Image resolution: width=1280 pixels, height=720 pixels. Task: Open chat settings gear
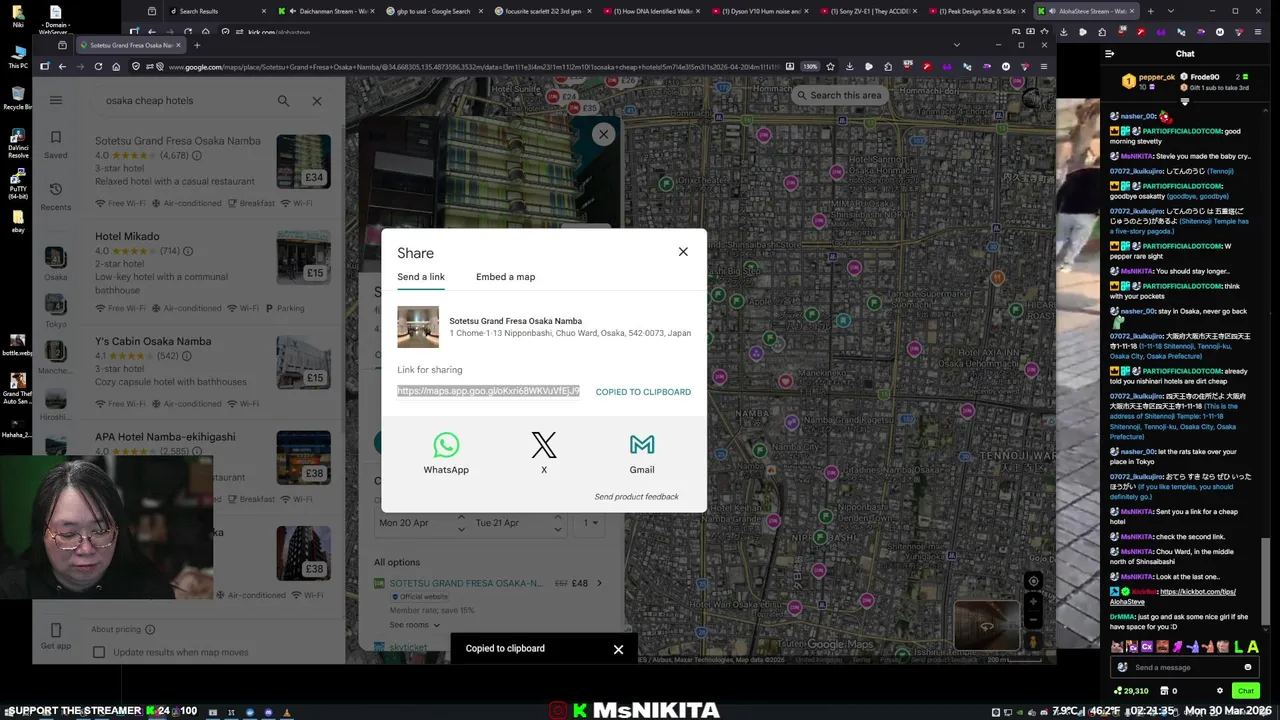(x=1219, y=691)
